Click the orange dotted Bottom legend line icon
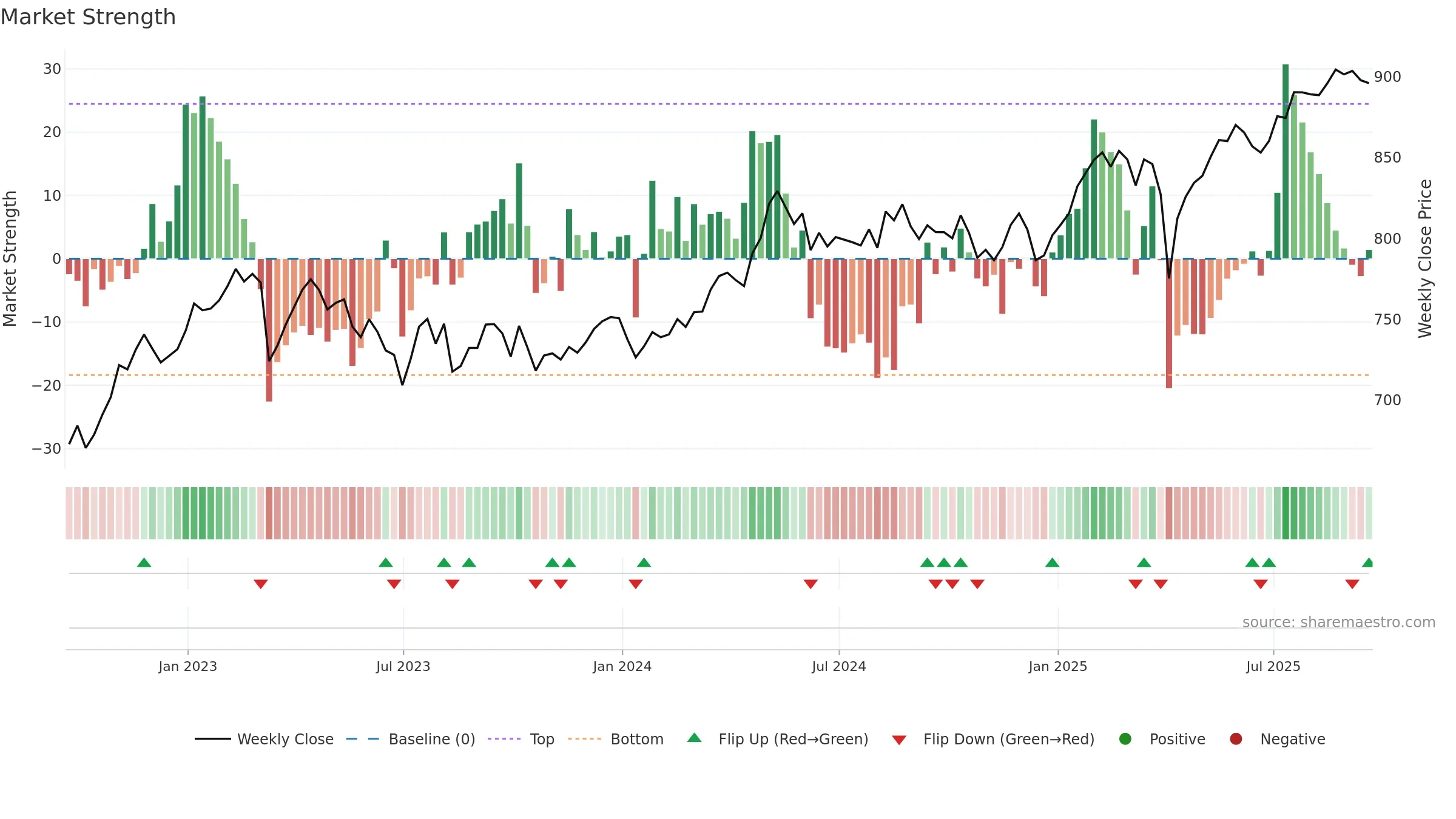Image resolution: width=1456 pixels, height=819 pixels. coord(585,739)
